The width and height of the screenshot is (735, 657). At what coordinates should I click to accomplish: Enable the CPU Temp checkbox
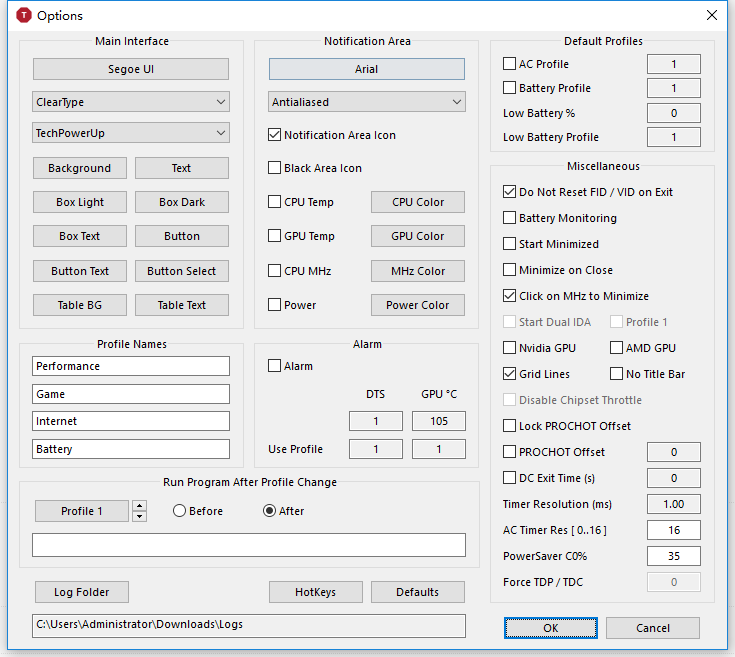[x=275, y=202]
